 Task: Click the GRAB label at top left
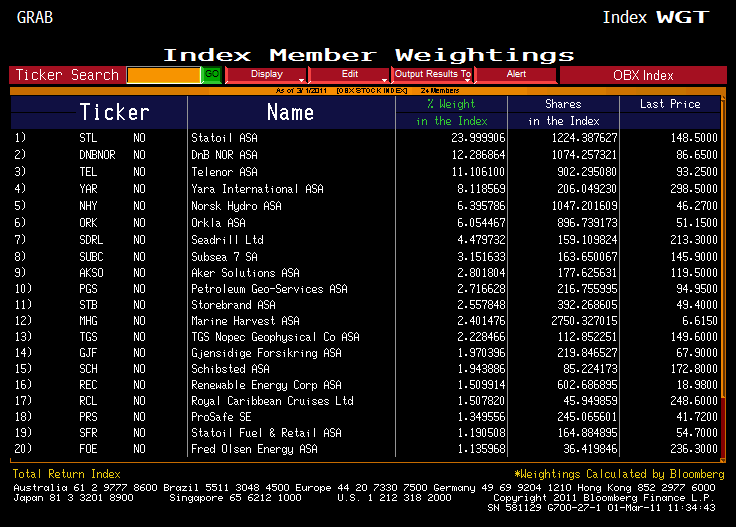(x=35, y=17)
